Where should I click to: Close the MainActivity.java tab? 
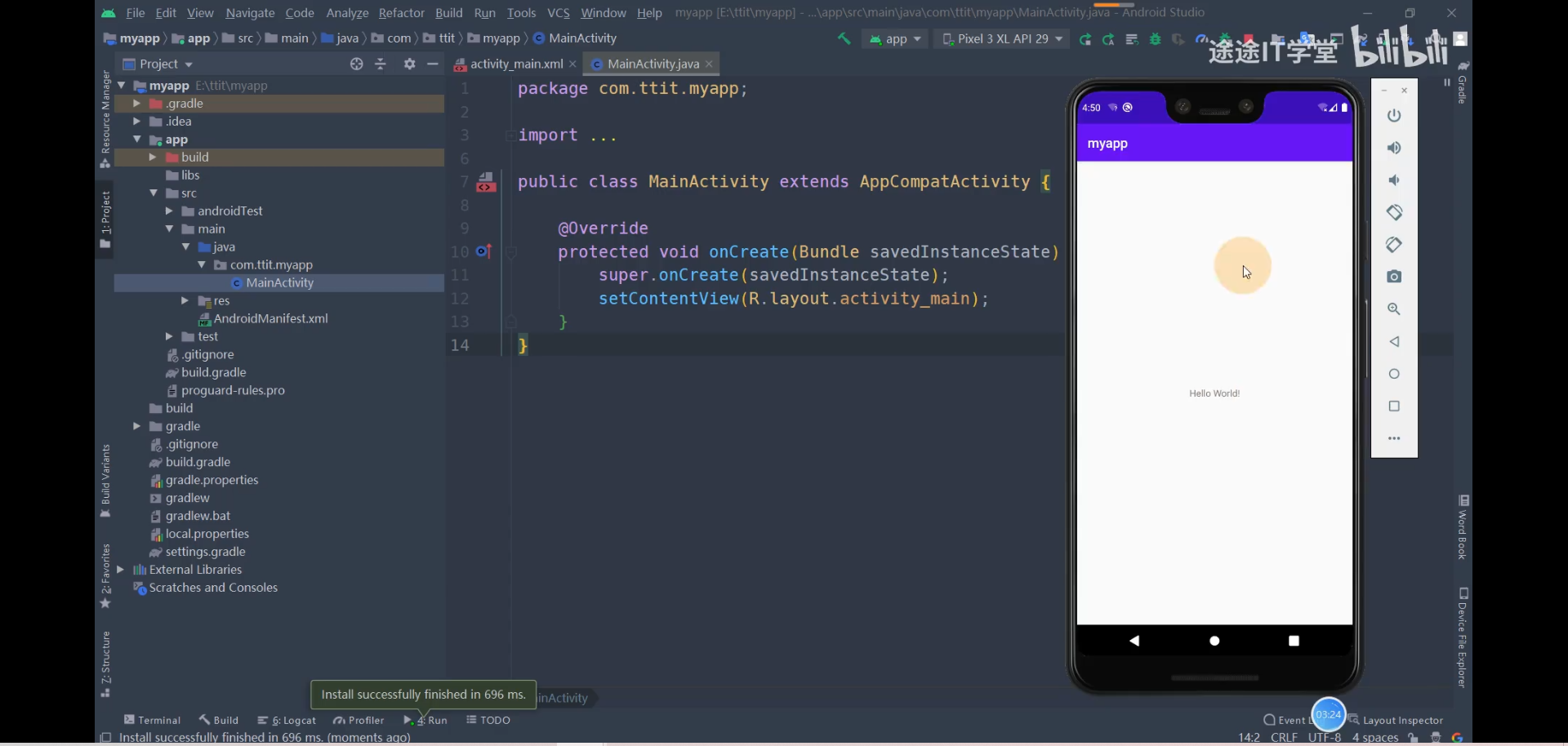point(709,64)
